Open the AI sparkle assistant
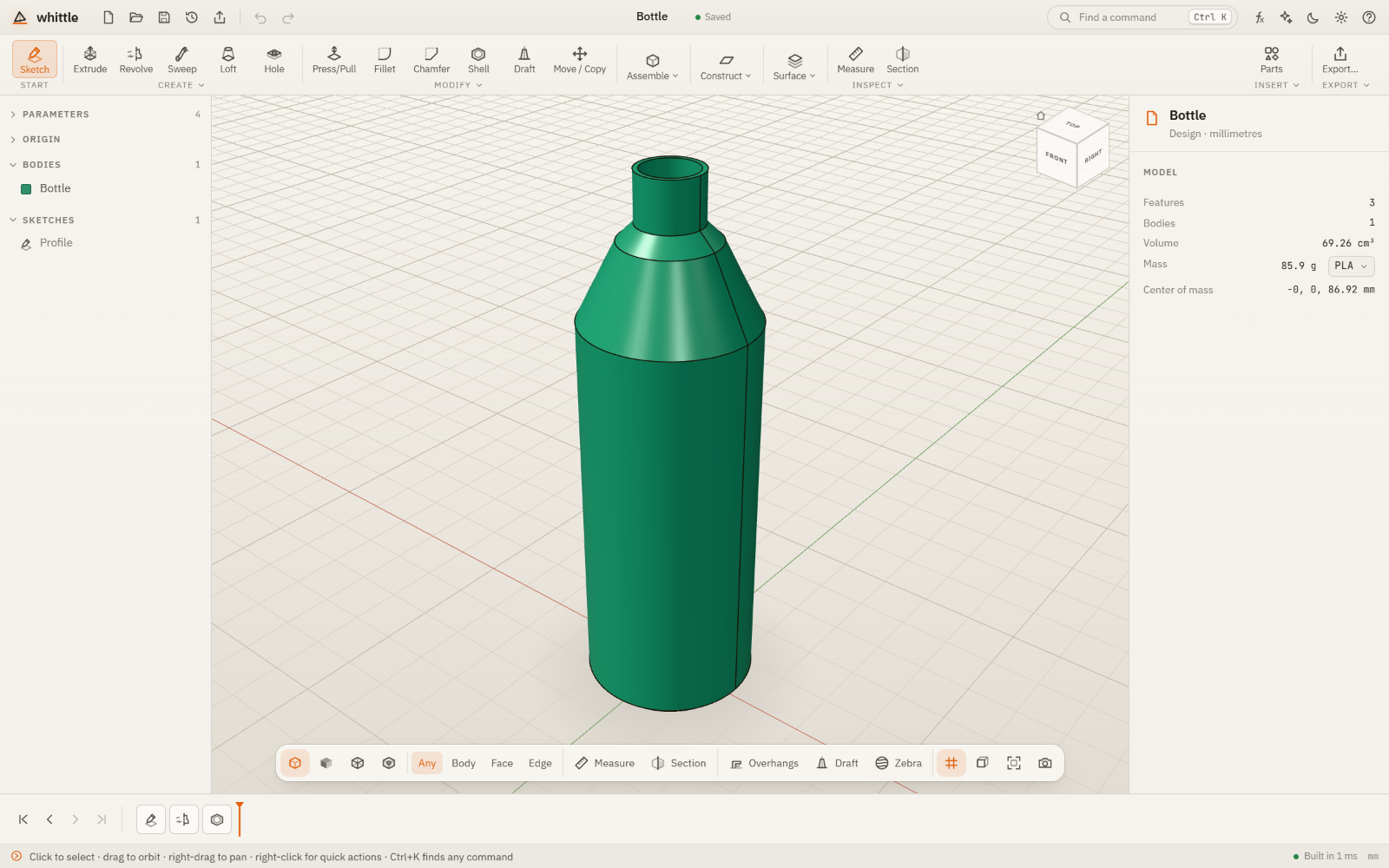Viewport: 1389px width, 868px height. (x=1287, y=17)
